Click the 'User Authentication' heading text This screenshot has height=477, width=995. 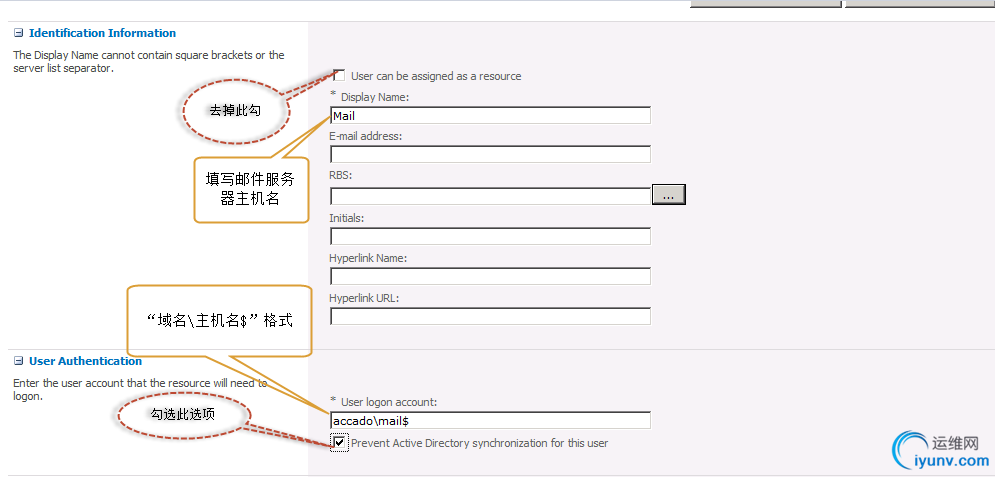coord(86,361)
